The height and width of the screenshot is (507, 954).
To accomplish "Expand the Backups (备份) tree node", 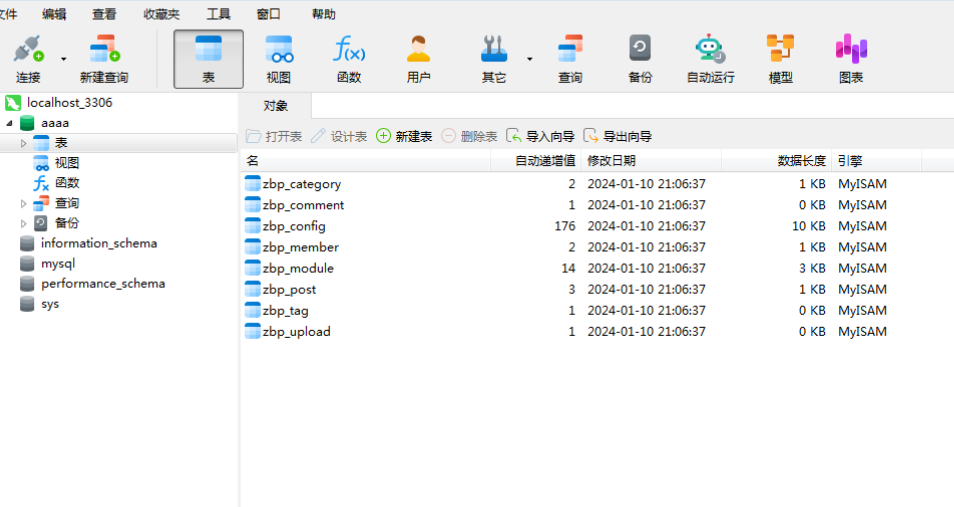I will coord(24,223).
